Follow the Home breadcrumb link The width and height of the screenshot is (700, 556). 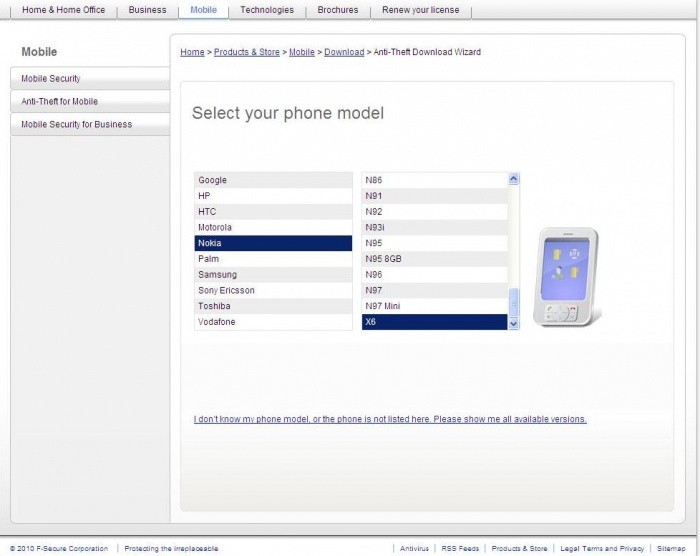click(192, 52)
